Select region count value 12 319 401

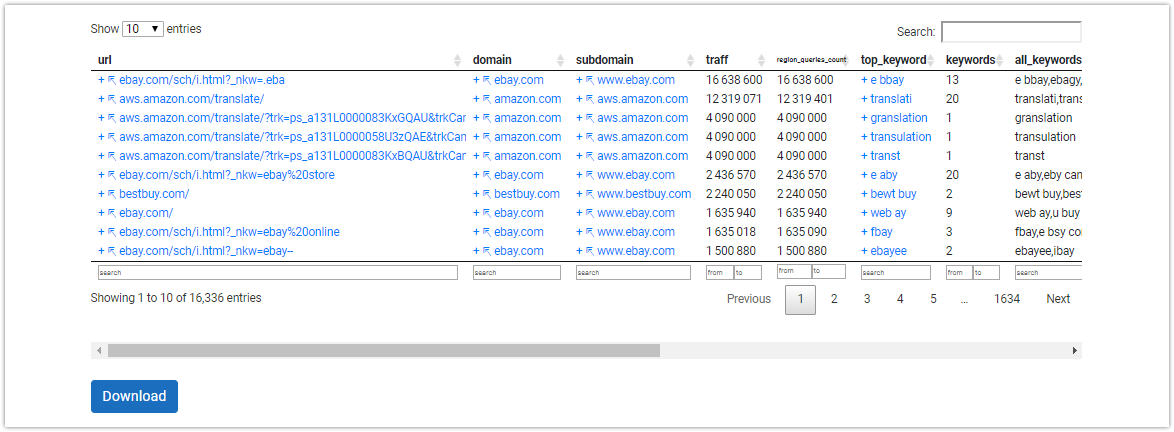coord(805,99)
